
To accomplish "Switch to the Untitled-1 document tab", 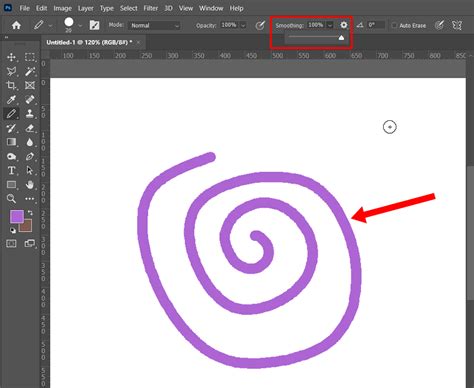I will pyautogui.click(x=89, y=42).
